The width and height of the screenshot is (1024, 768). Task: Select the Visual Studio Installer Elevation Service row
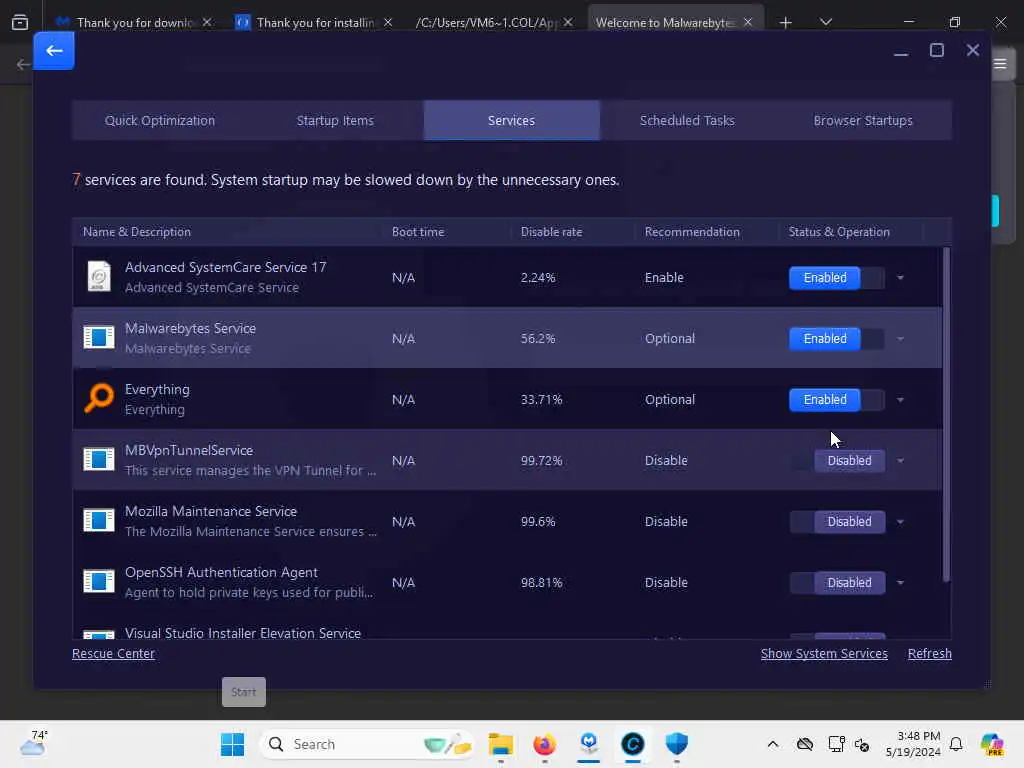tap(507, 630)
